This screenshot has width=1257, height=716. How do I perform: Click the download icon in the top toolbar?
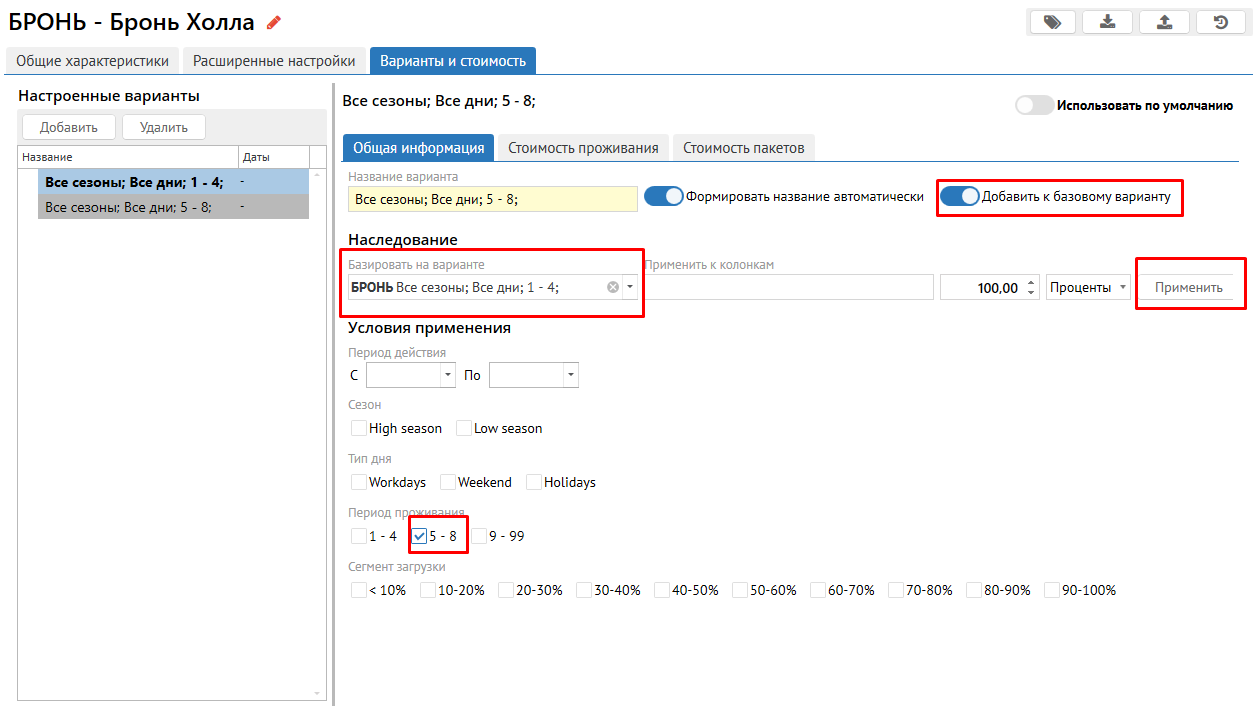click(x=1108, y=22)
